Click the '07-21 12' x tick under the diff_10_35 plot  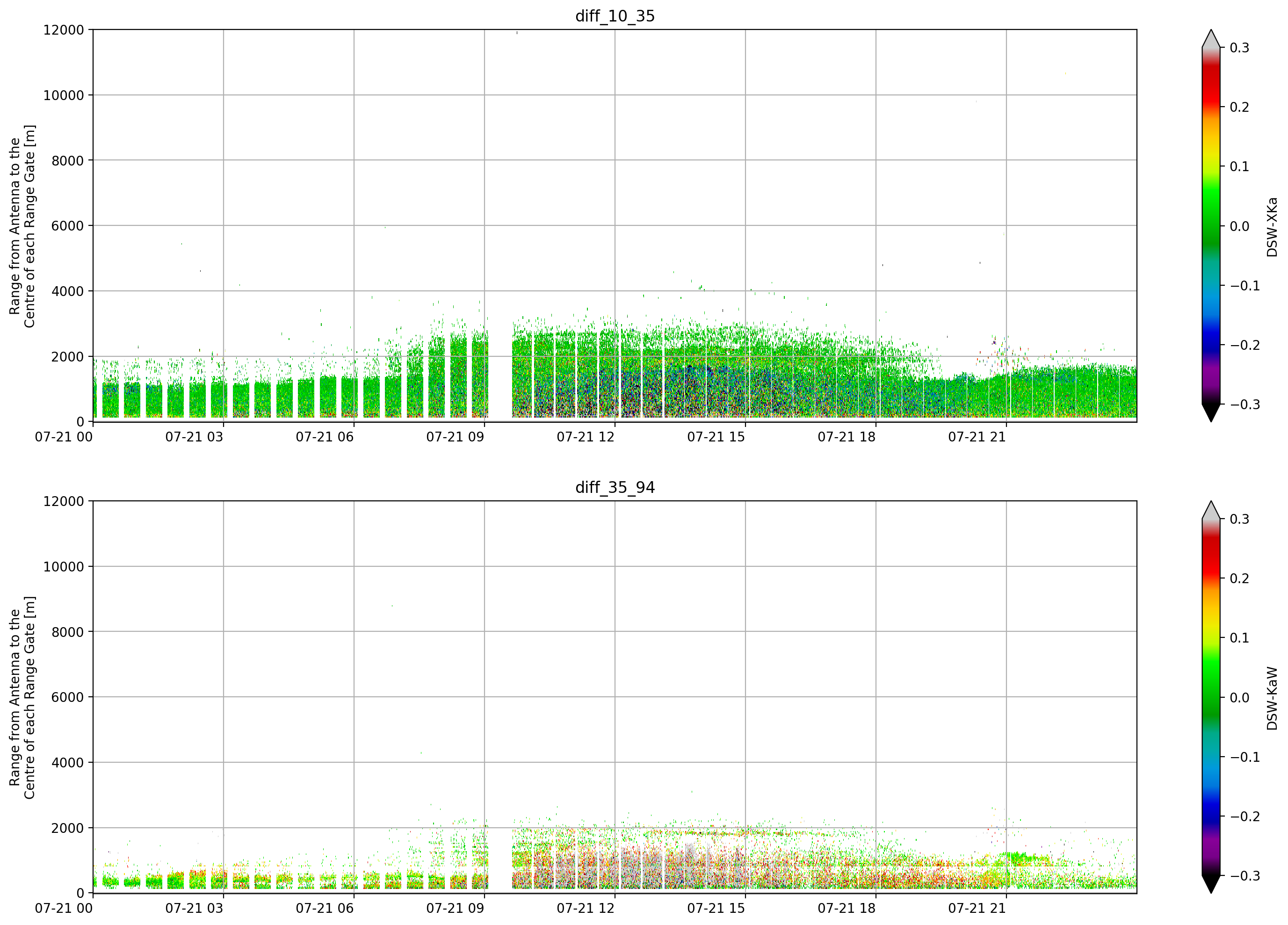586,437
